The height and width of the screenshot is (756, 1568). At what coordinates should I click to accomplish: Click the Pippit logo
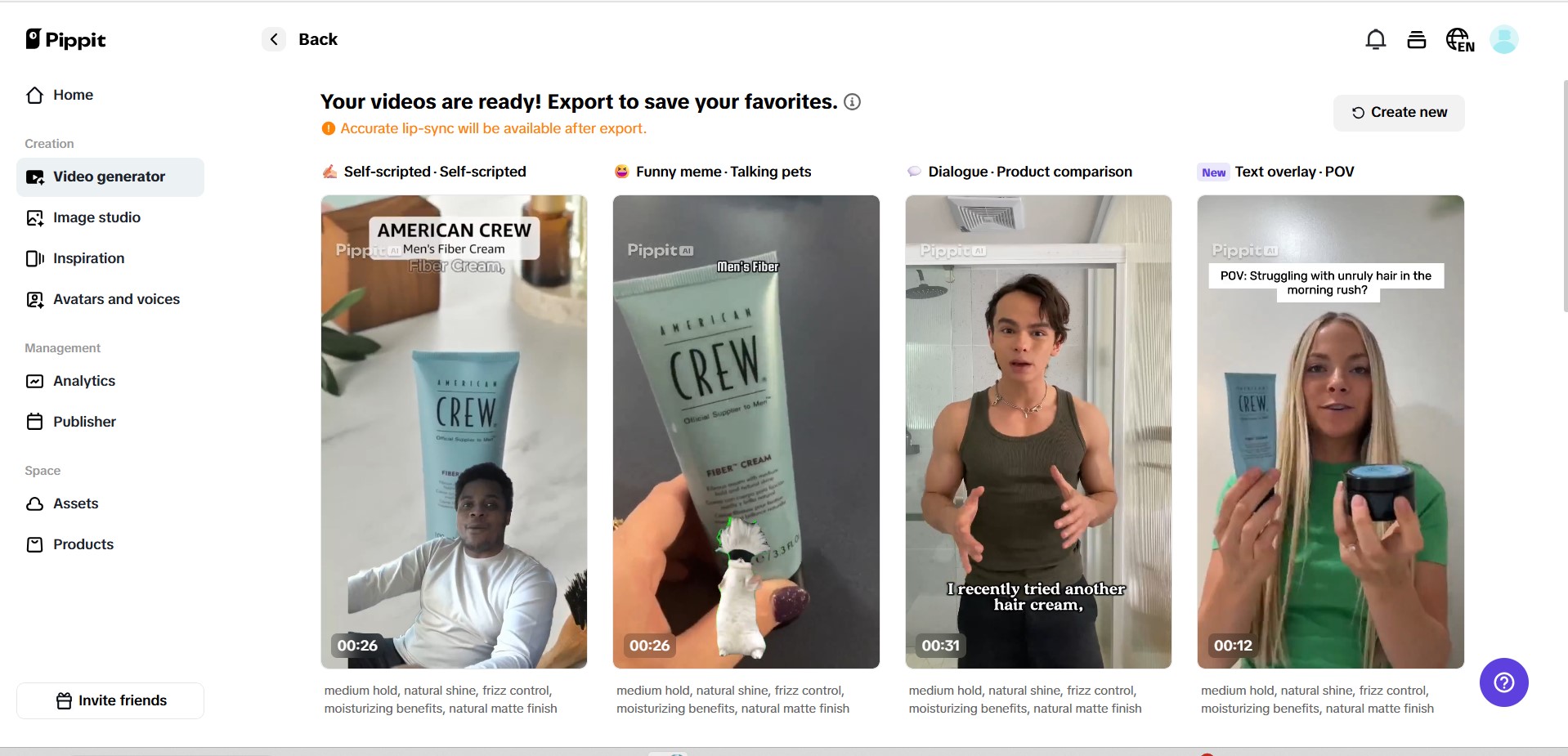[x=66, y=39]
